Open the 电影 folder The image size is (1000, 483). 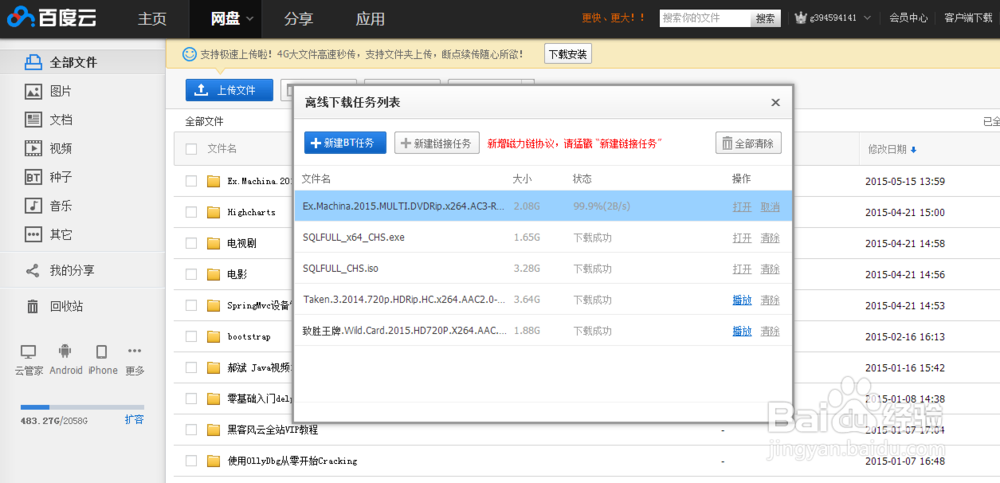coord(237,274)
